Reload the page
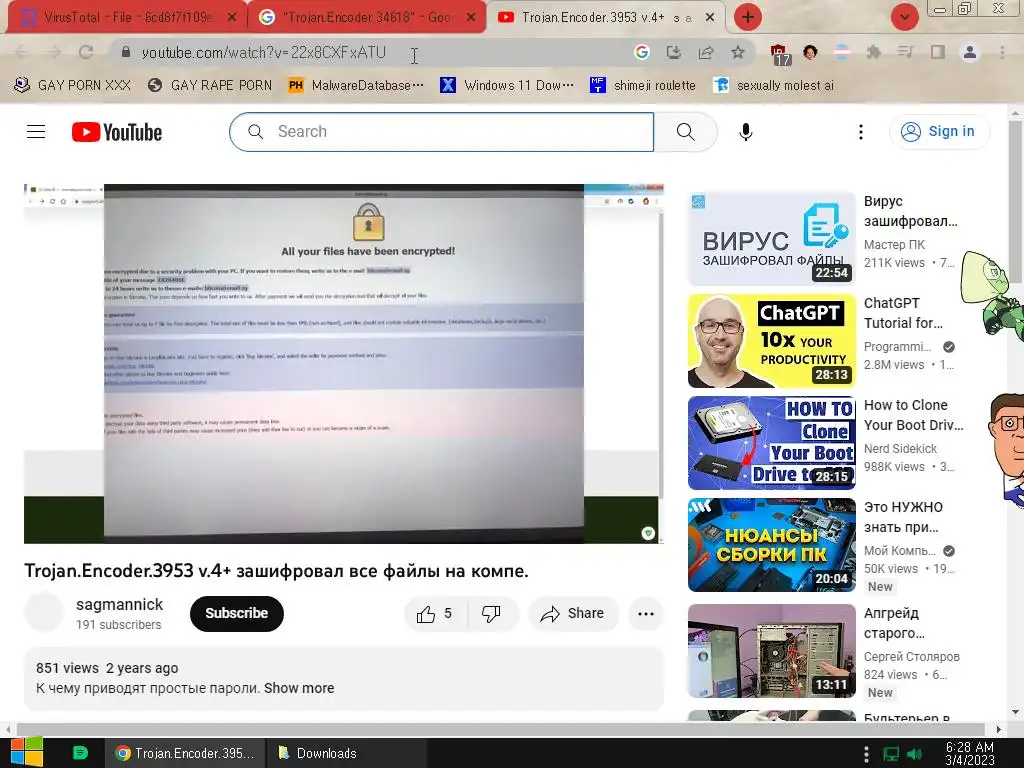This screenshot has width=1024, height=768. [x=86, y=52]
